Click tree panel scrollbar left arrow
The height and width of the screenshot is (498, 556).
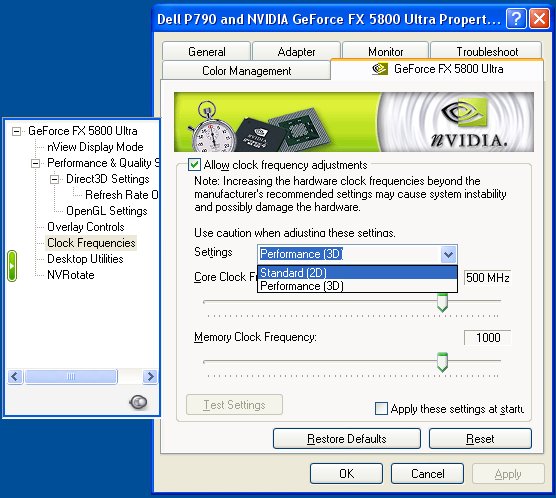pos(15,376)
